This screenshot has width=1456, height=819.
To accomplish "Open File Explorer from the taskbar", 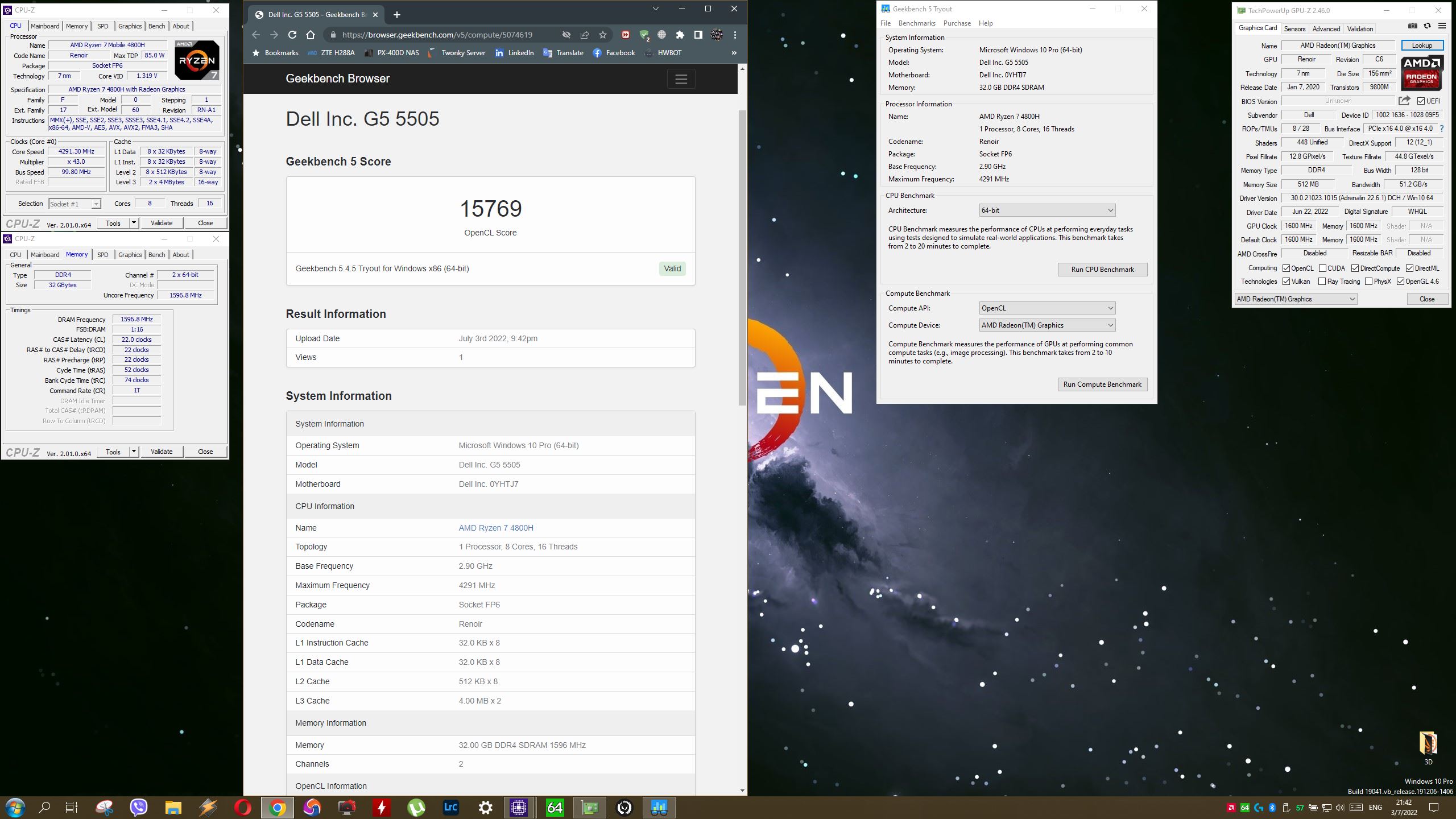I will tap(173, 807).
